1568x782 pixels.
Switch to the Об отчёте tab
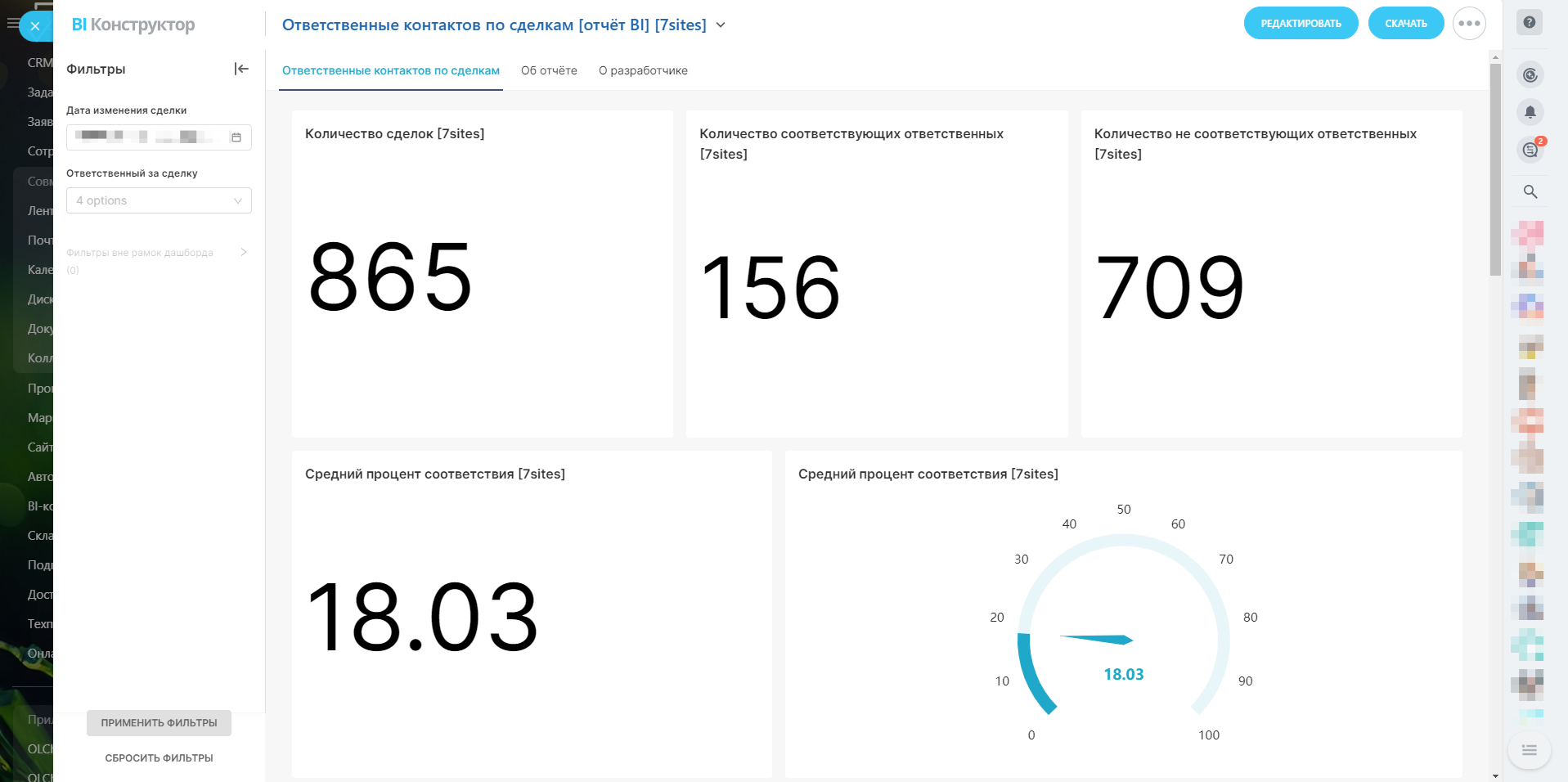pos(549,70)
